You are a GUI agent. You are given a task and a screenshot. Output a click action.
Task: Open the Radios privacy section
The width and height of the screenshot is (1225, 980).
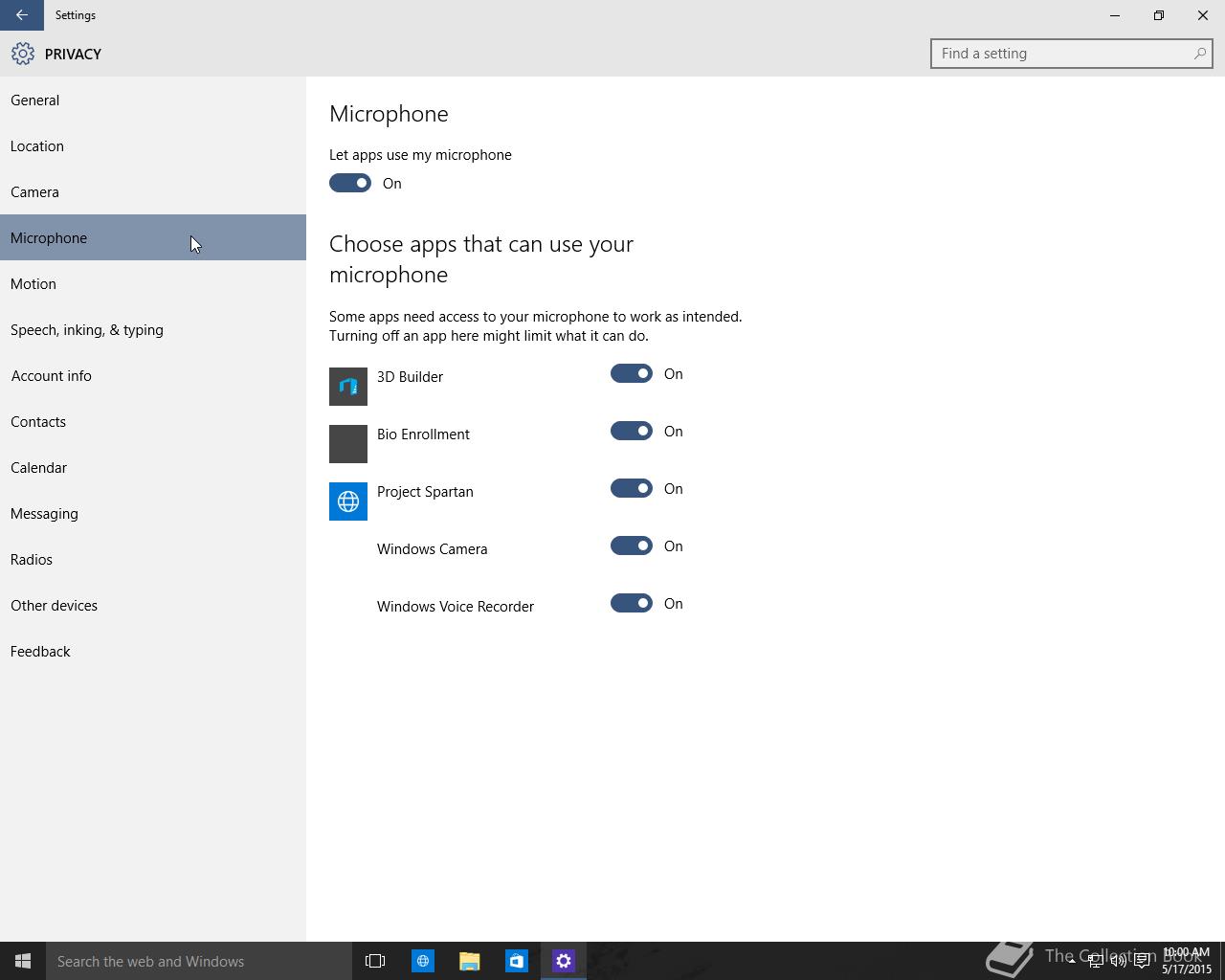[153, 559]
